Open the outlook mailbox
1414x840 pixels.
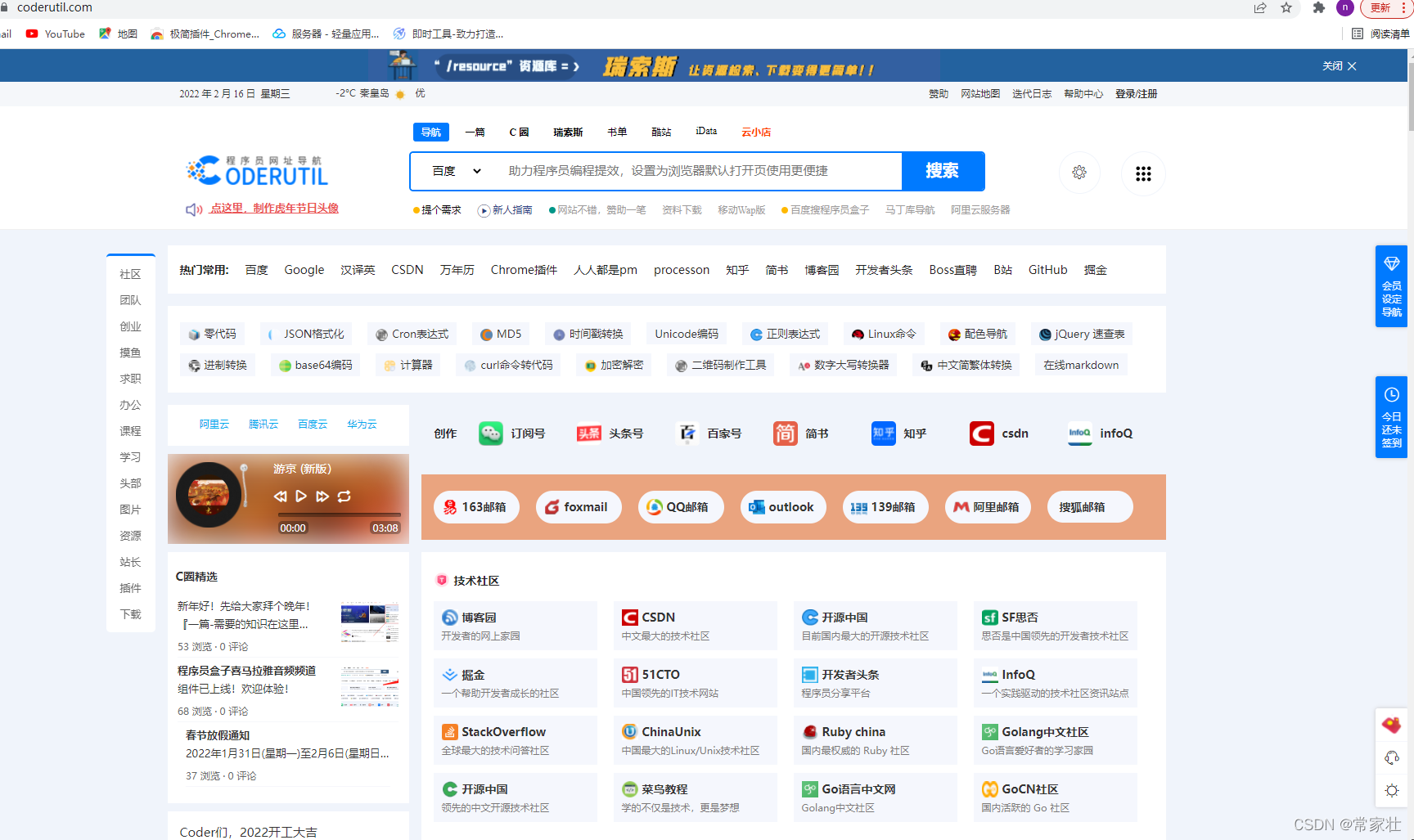click(x=783, y=507)
